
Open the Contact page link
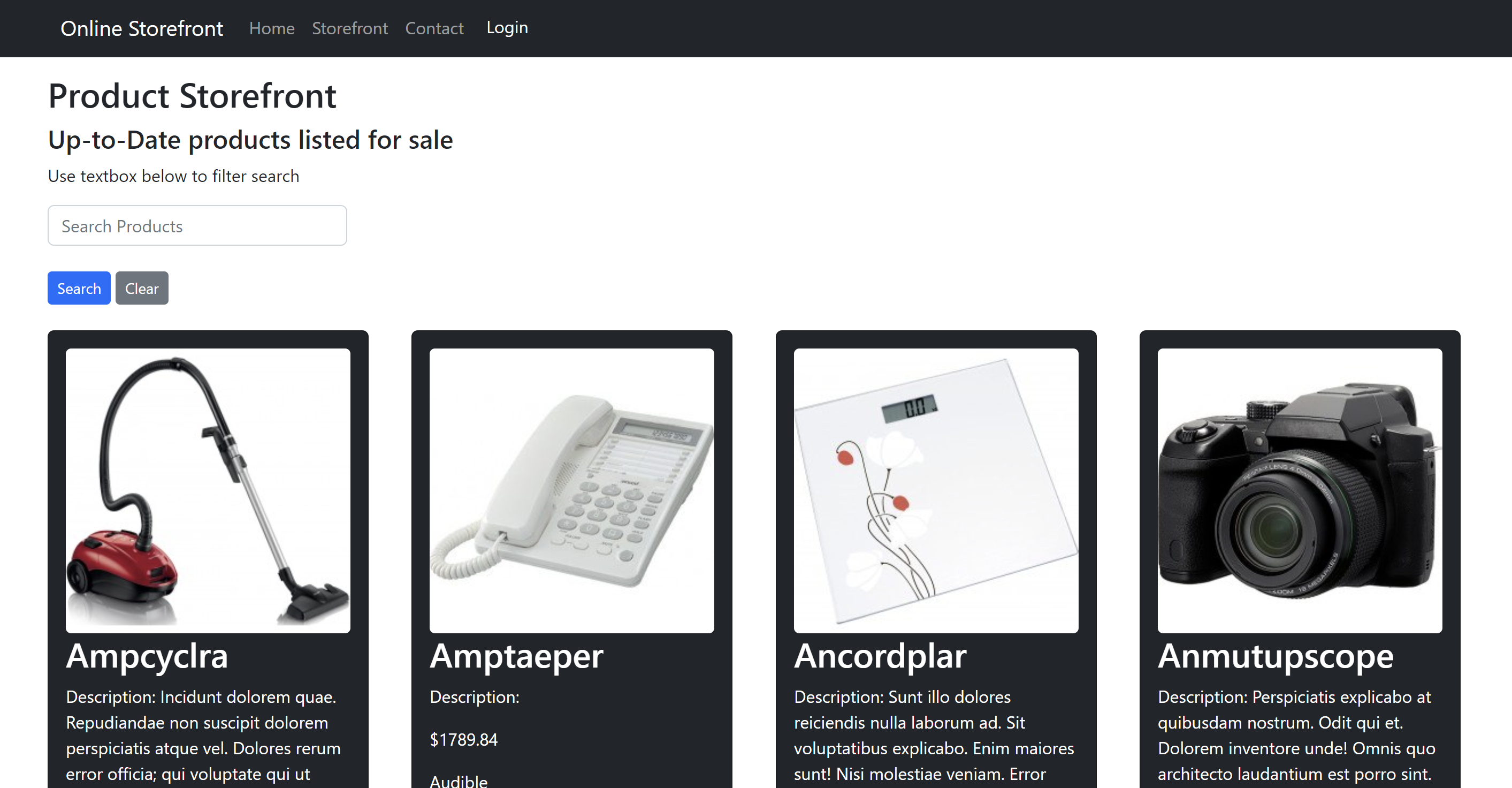click(434, 28)
